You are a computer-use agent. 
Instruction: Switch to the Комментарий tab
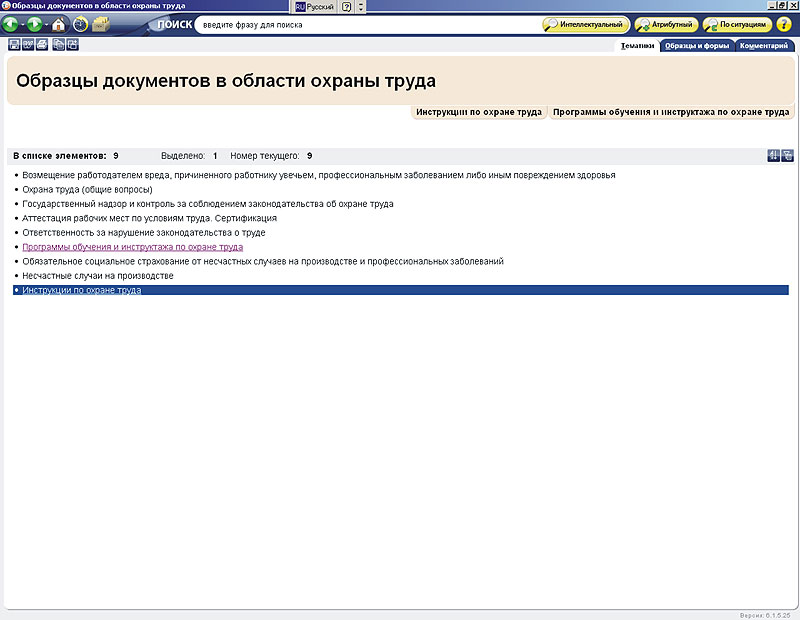click(x=766, y=46)
